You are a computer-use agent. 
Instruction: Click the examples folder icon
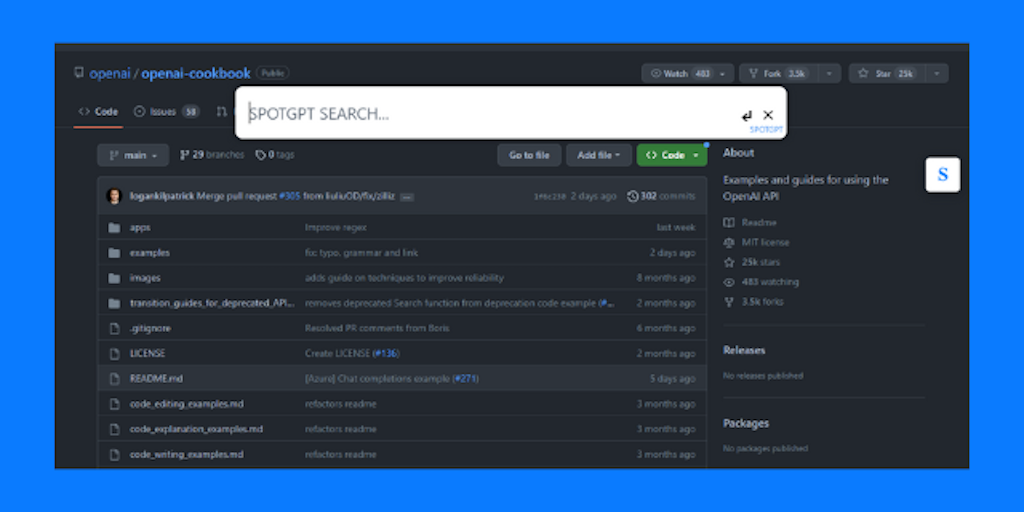114,253
